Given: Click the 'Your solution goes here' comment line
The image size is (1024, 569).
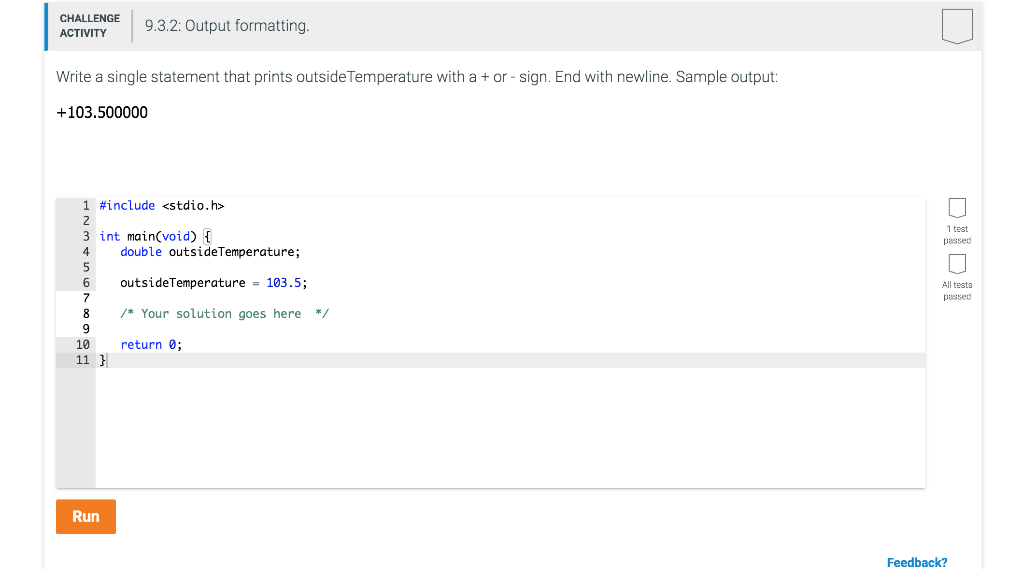Looking at the screenshot, I should point(224,314).
